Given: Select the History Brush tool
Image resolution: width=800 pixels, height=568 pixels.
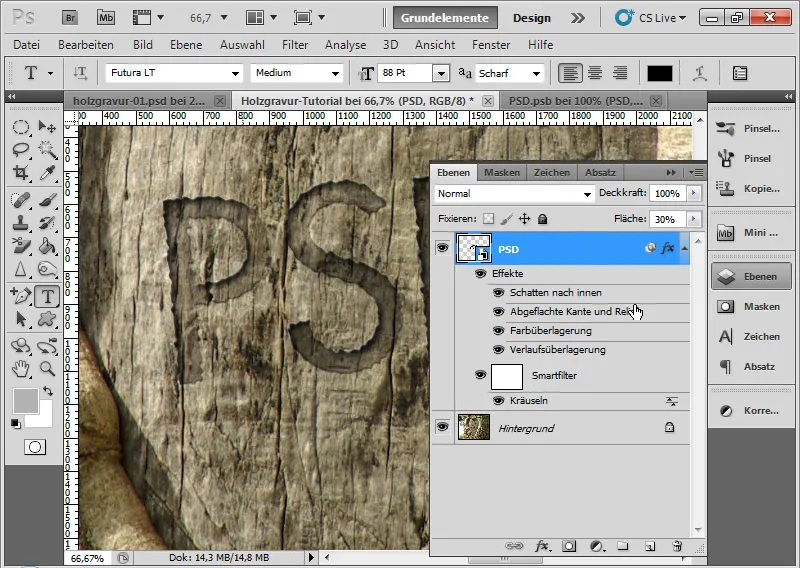Looking at the screenshot, I should [x=47, y=223].
